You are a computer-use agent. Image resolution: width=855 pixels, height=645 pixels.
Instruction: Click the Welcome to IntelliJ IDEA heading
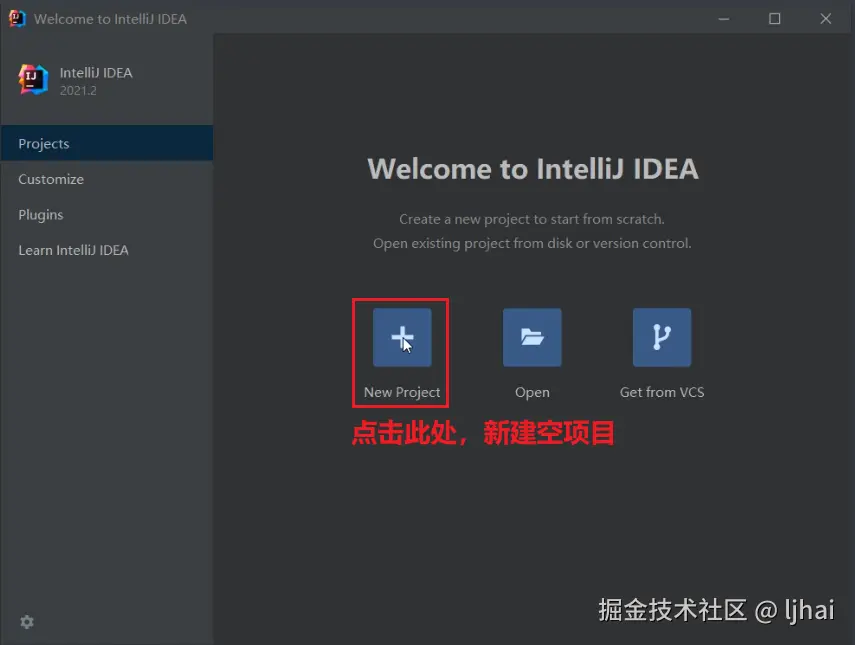(533, 168)
